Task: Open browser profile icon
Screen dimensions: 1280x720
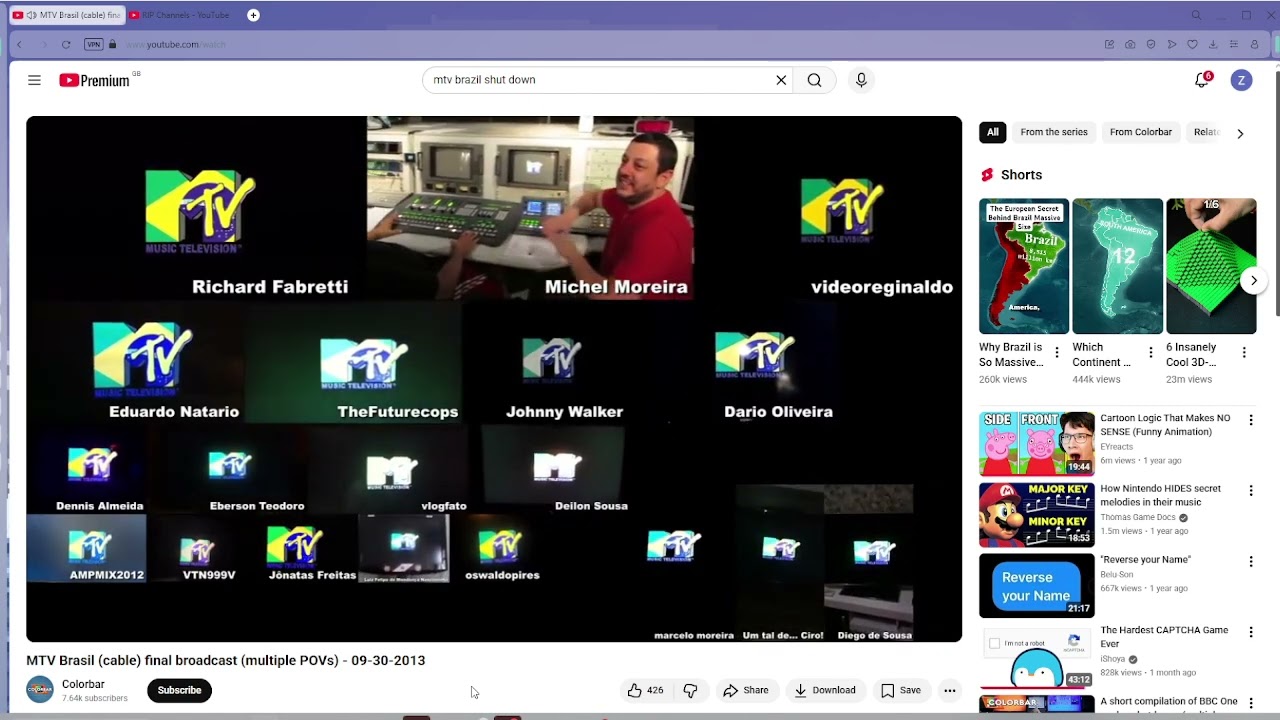Action: pyautogui.click(x=1255, y=44)
